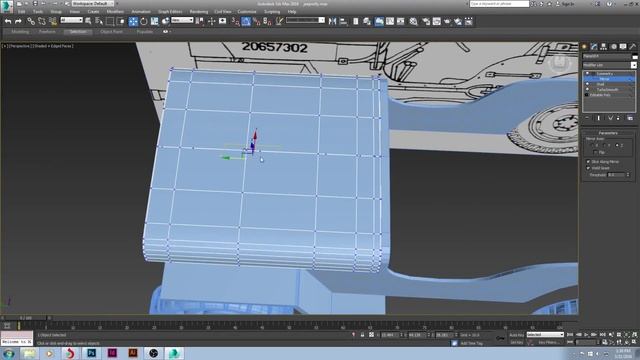Click the Mirror tool icon
Image resolution: width=640 pixels, height=360 pixels.
332,21
